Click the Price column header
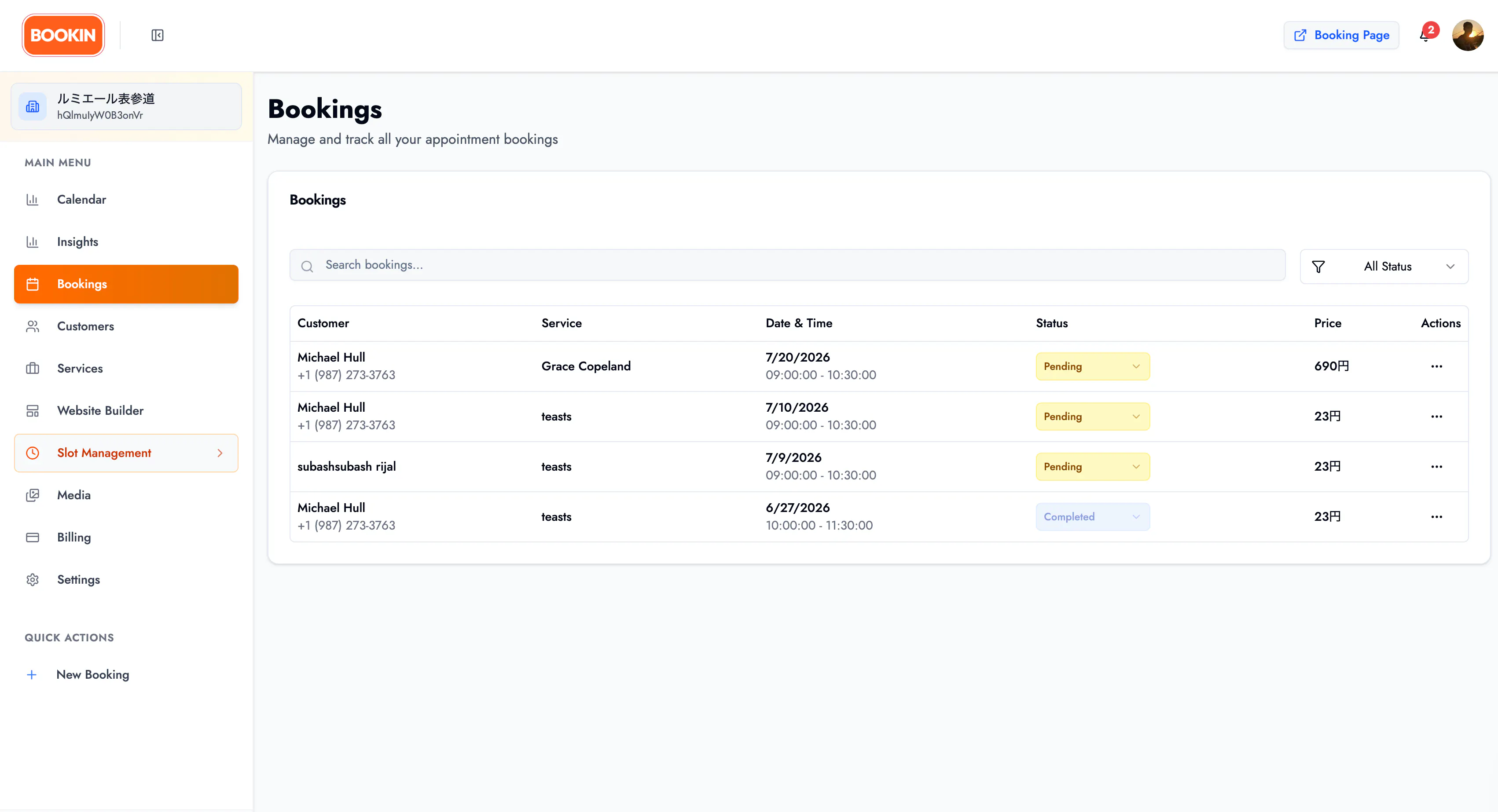Viewport: 1498px width, 812px height. (x=1328, y=323)
